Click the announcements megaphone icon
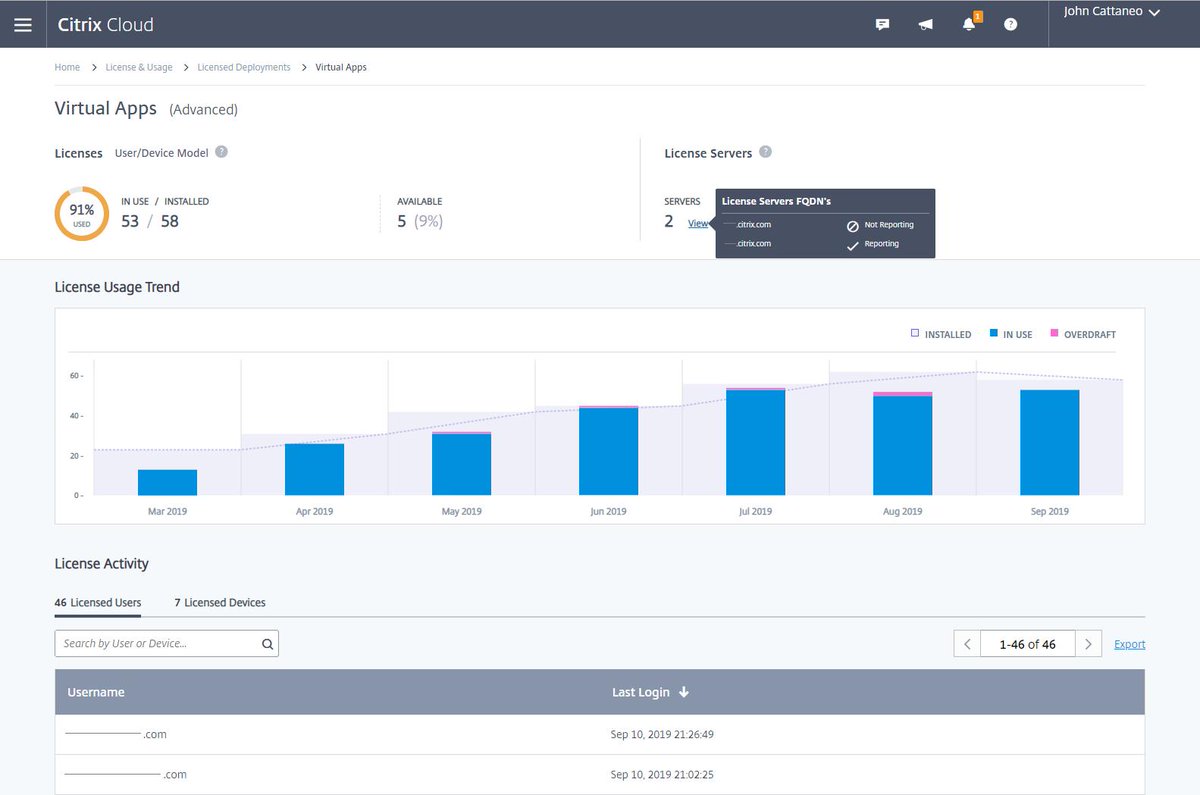Image resolution: width=1200 pixels, height=795 pixels. 925,23
